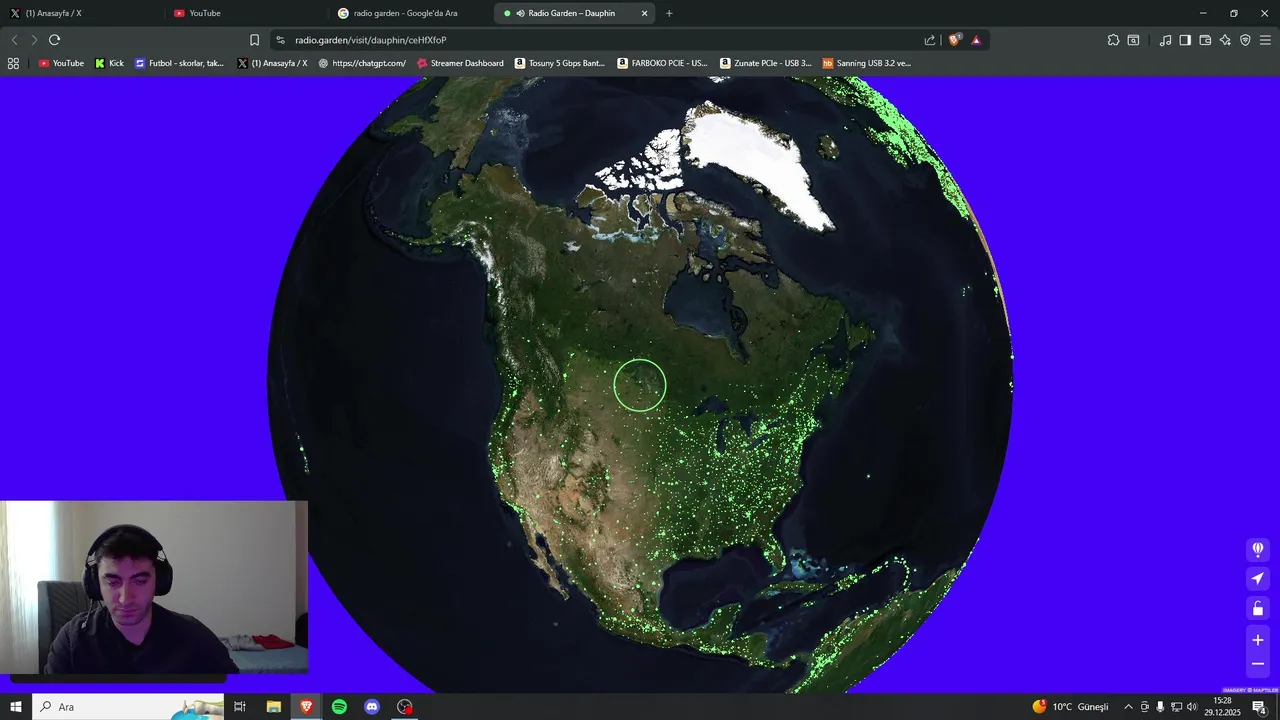Open site settings icon in address bar

click(x=281, y=40)
